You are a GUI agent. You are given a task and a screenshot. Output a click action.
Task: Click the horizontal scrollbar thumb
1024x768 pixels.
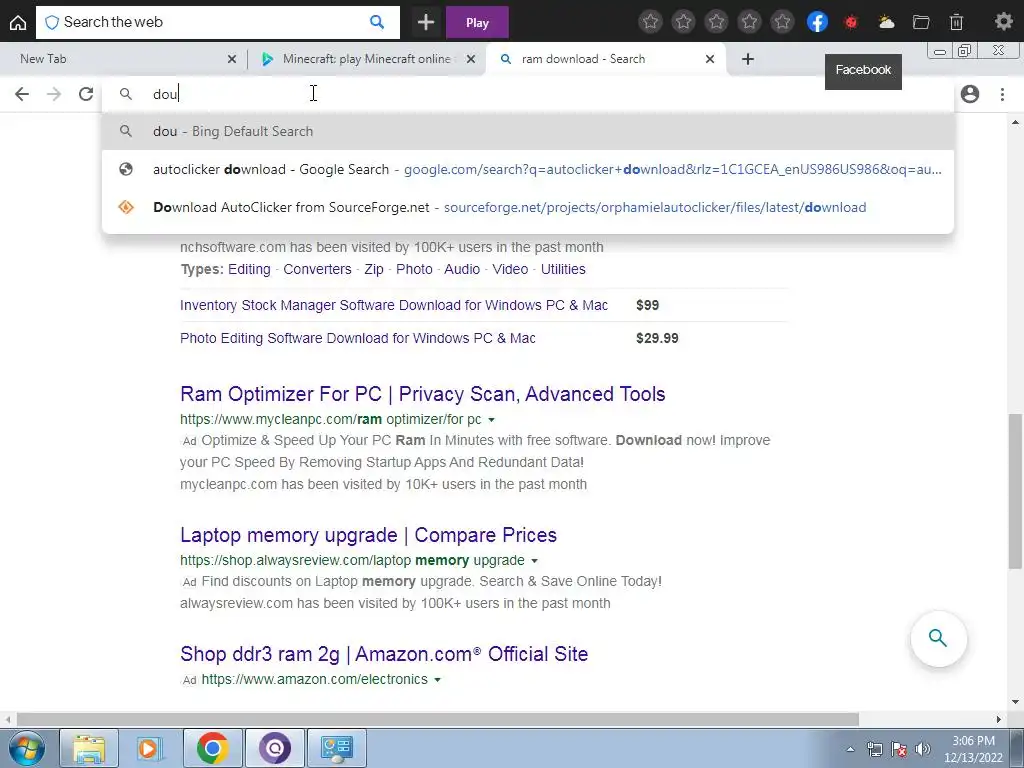438,719
